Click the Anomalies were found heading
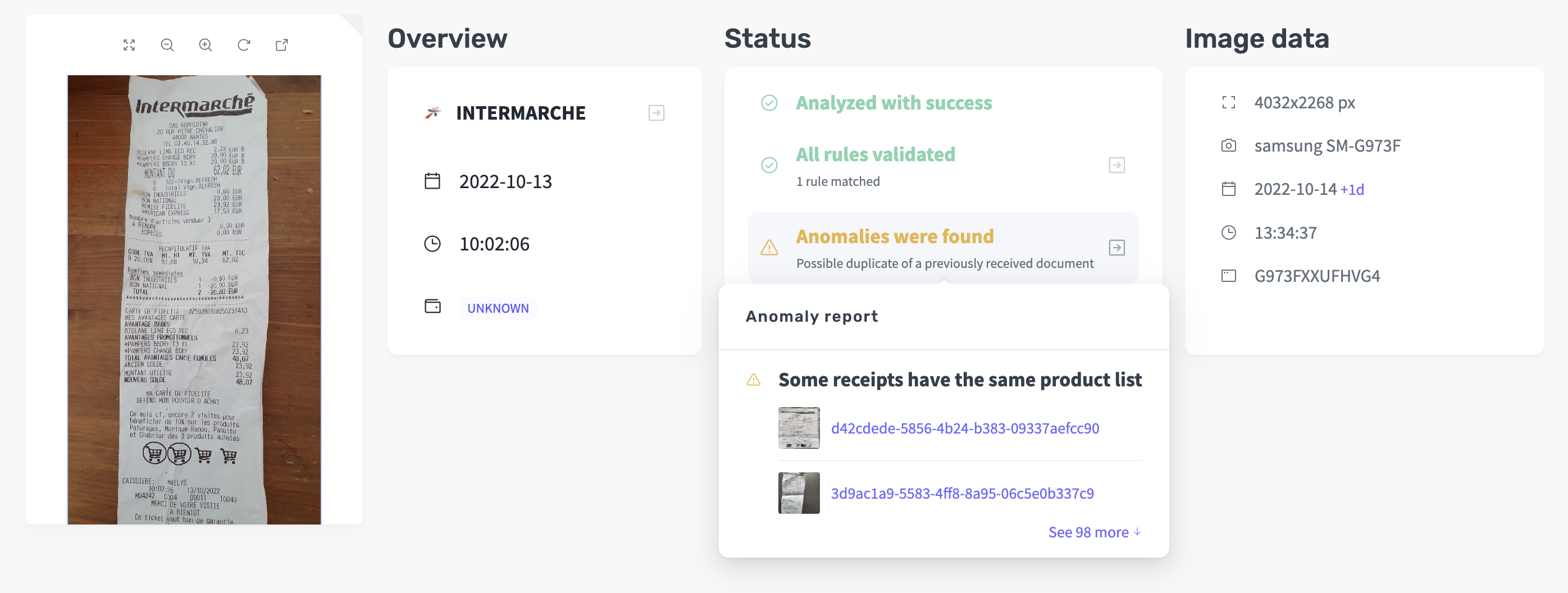The image size is (1568, 593). (894, 236)
